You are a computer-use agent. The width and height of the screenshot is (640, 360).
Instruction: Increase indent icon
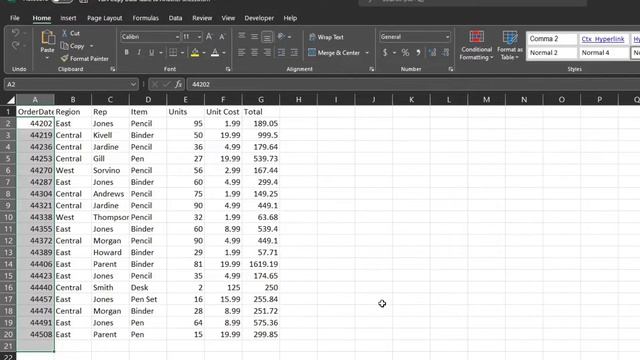[294, 53]
